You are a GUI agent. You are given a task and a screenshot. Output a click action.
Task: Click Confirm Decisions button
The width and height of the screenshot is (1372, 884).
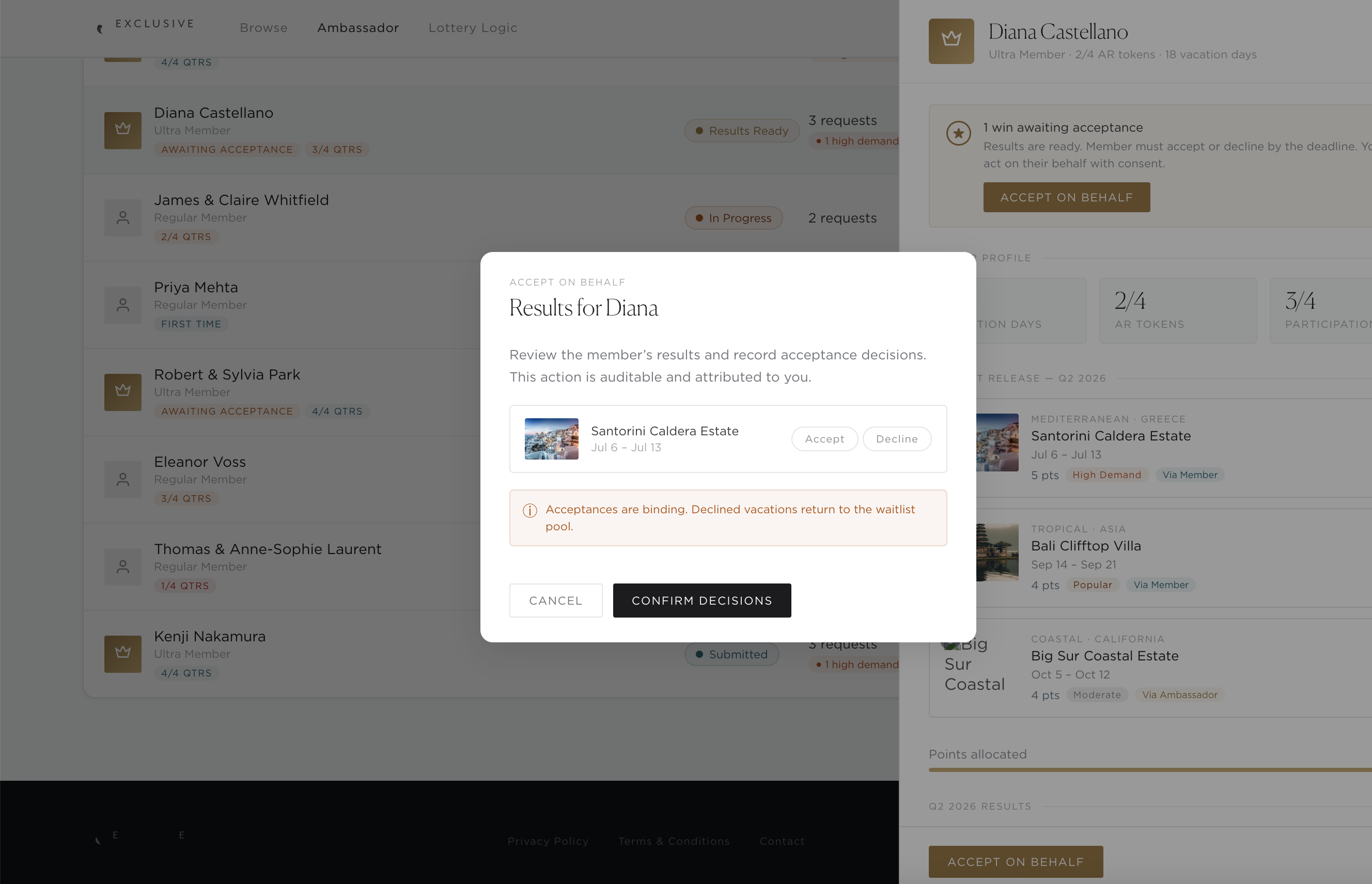702,601
